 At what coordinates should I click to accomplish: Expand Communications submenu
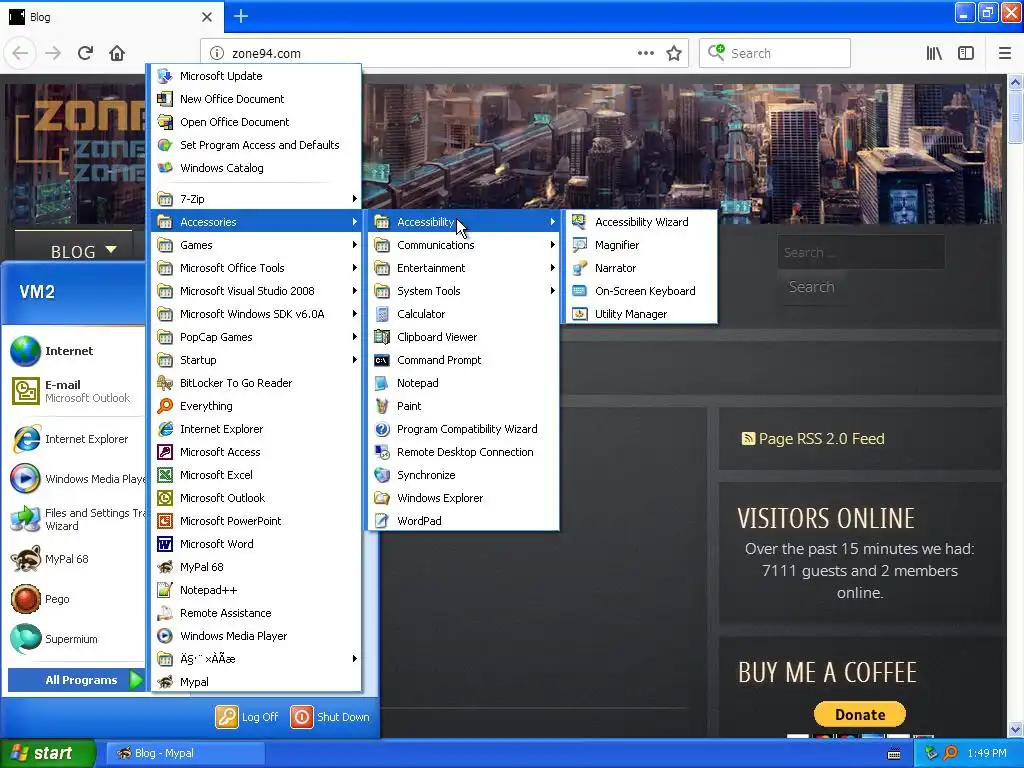click(x=463, y=245)
